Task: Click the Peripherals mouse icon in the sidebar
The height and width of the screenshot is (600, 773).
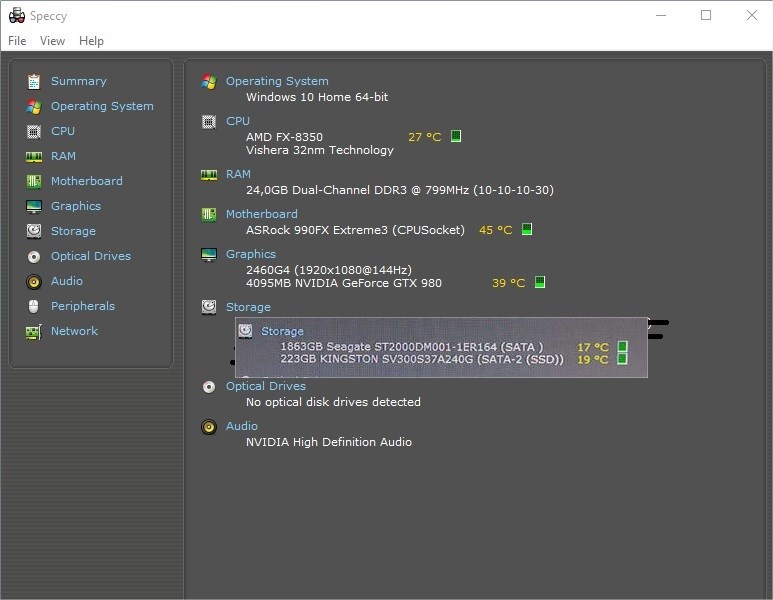Action: click(x=34, y=307)
